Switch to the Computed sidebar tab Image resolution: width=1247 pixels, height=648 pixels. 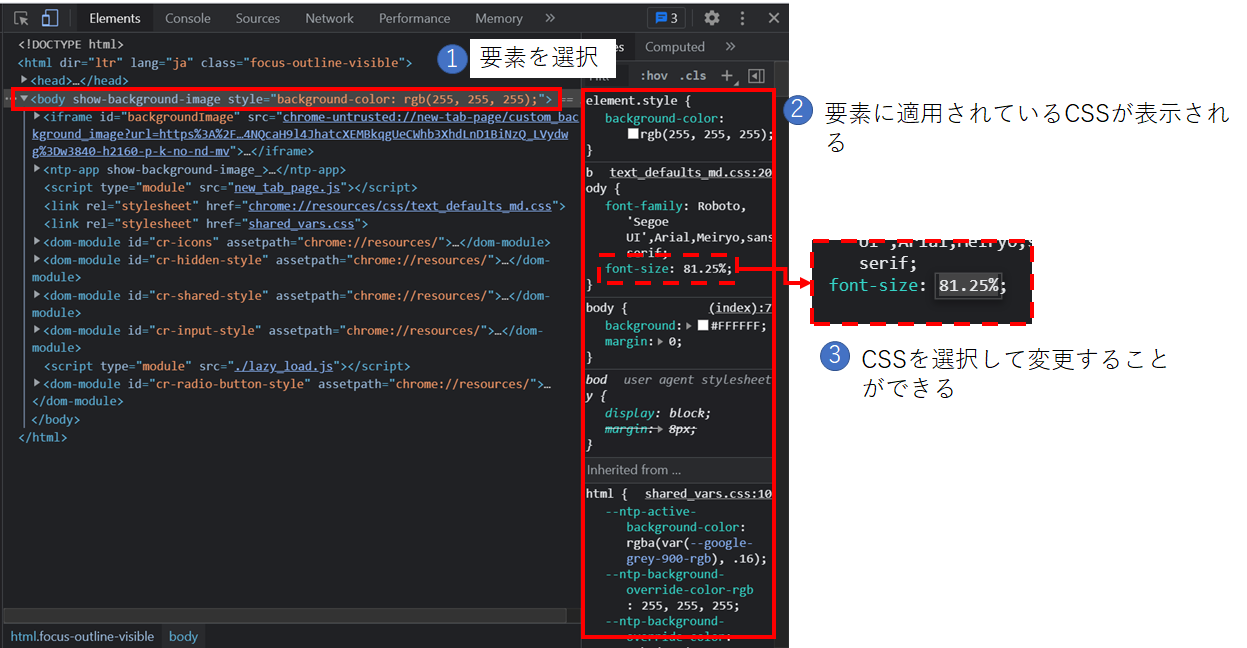(x=675, y=47)
